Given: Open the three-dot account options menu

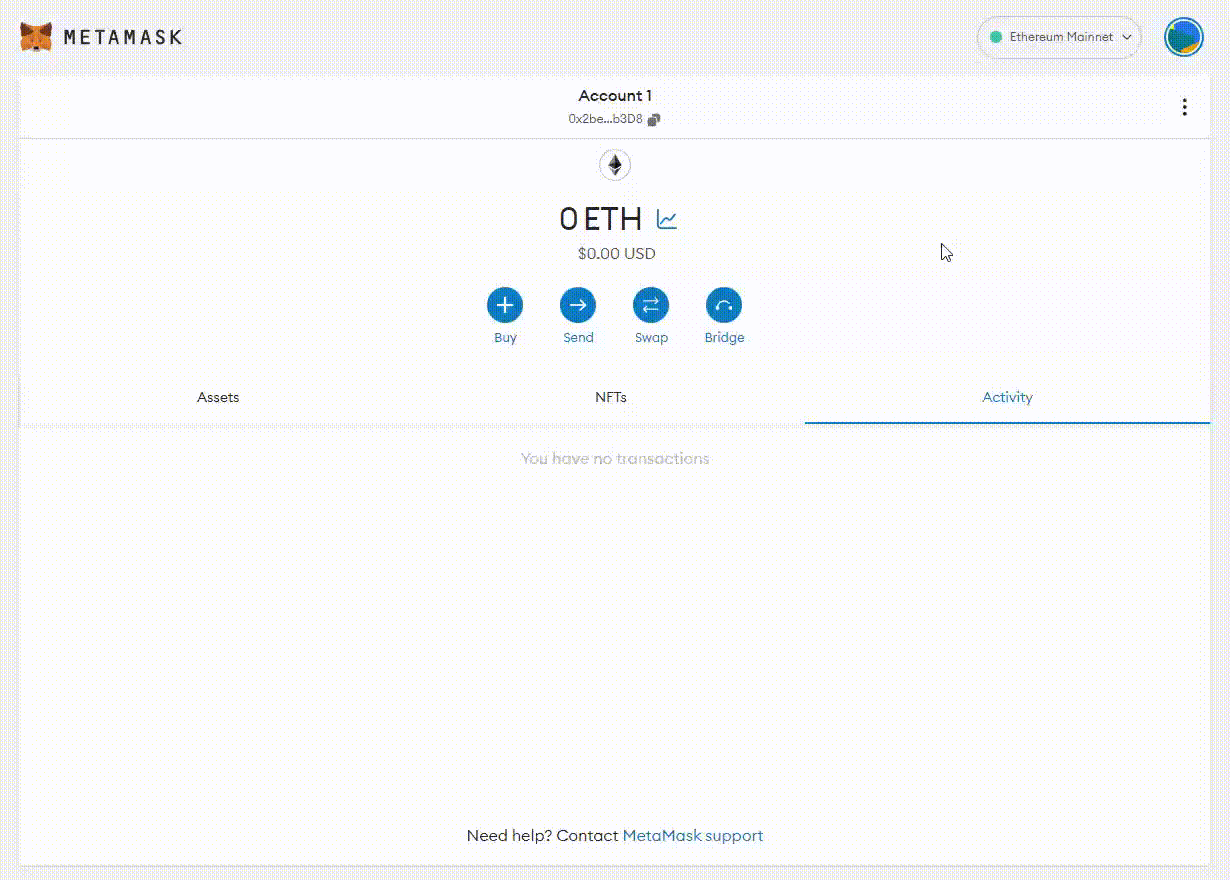Looking at the screenshot, I should tap(1184, 107).
